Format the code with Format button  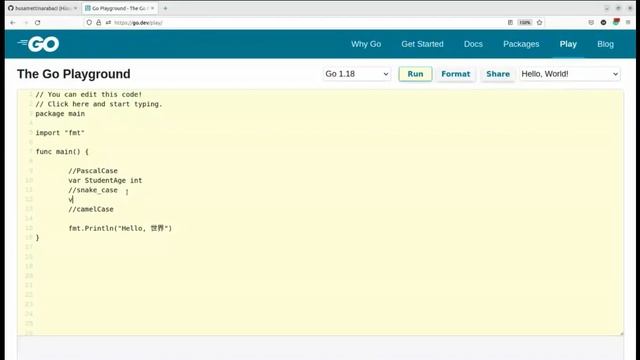(456, 74)
